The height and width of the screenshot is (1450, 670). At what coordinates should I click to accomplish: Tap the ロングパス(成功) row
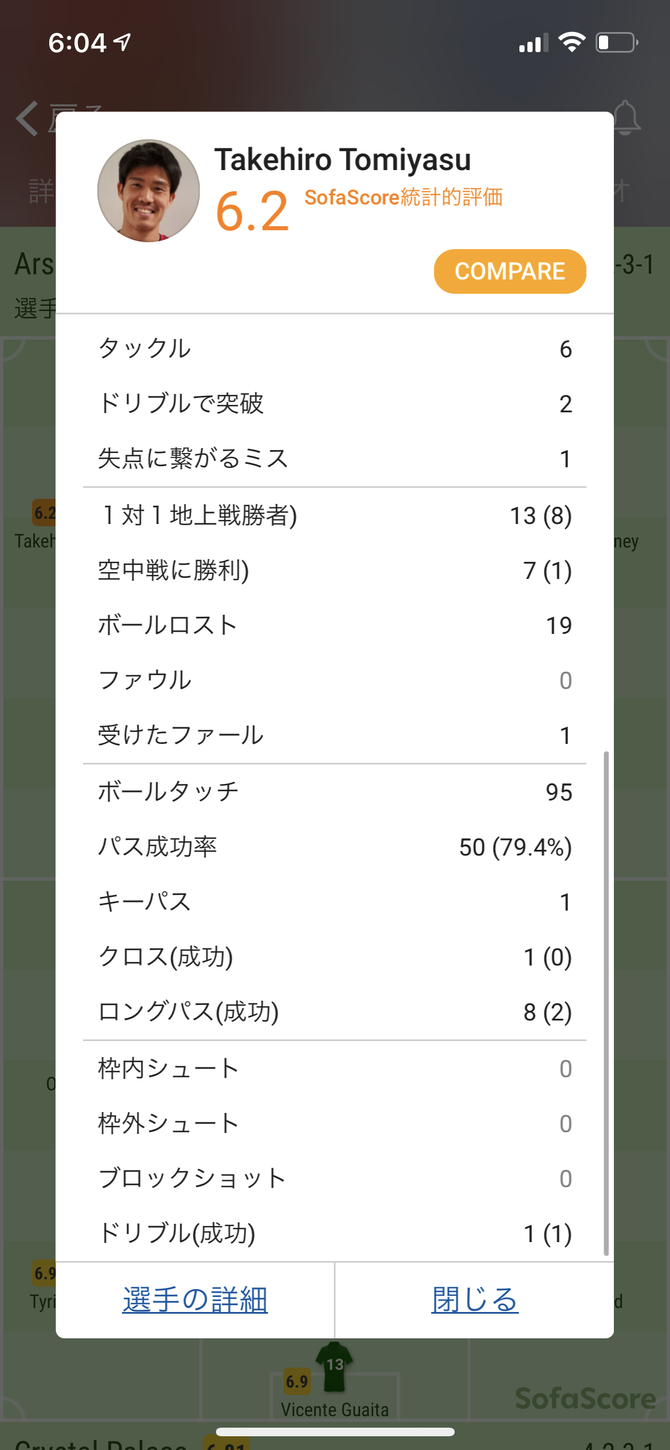[x=335, y=1012]
